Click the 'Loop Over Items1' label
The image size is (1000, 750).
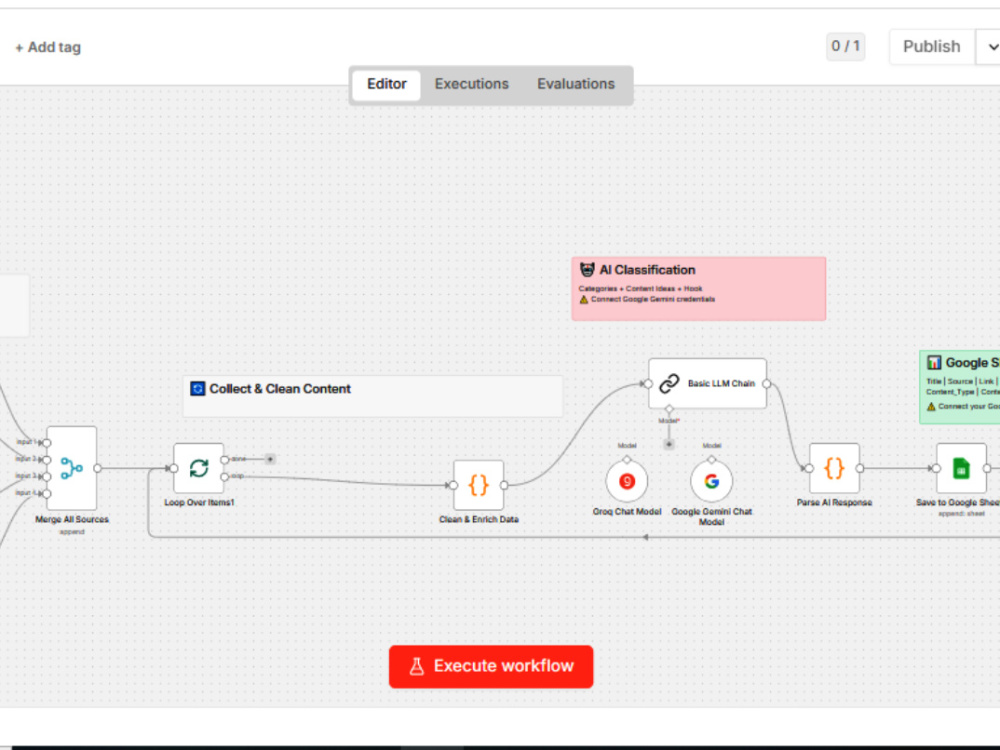pos(199,503)
